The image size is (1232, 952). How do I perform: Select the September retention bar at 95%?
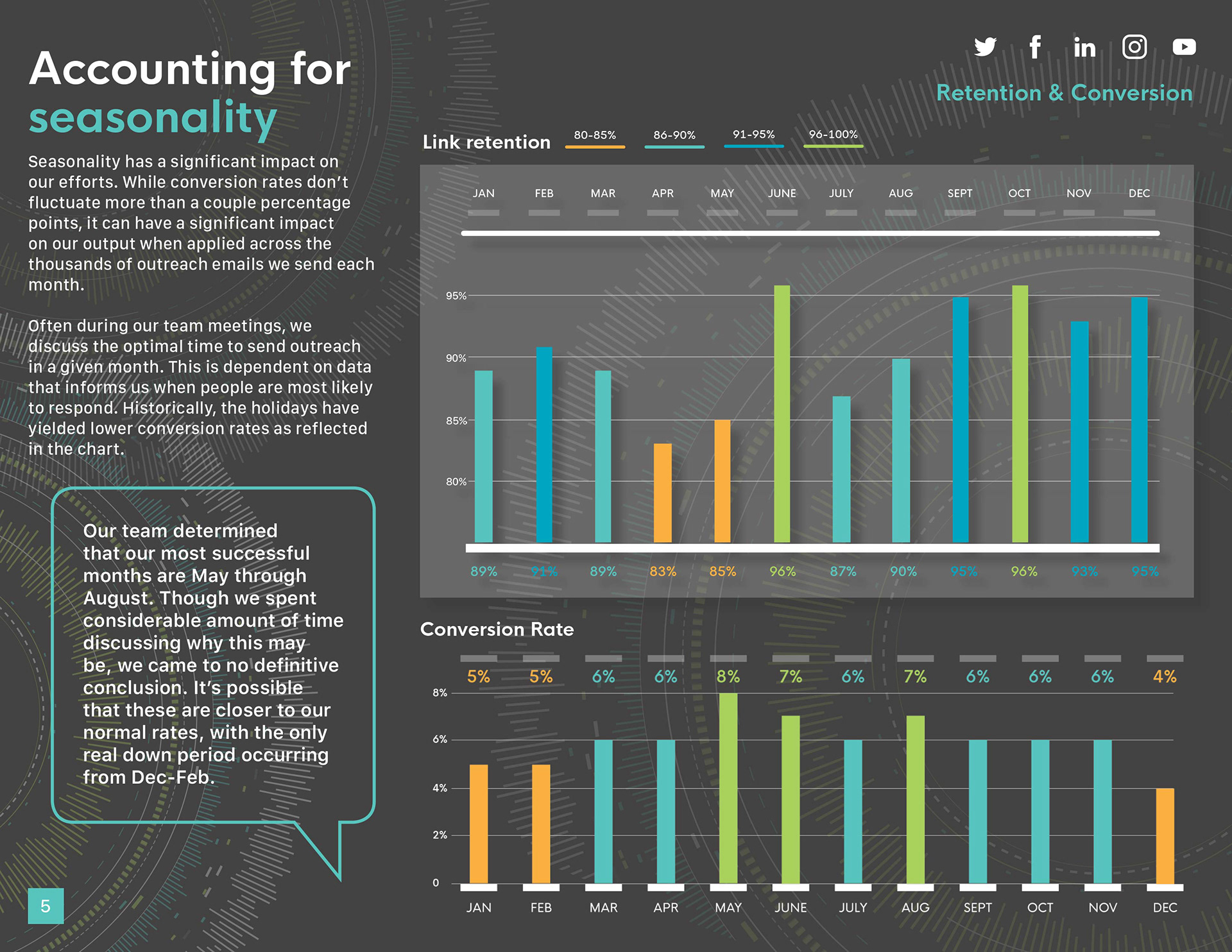pos(961,420)
